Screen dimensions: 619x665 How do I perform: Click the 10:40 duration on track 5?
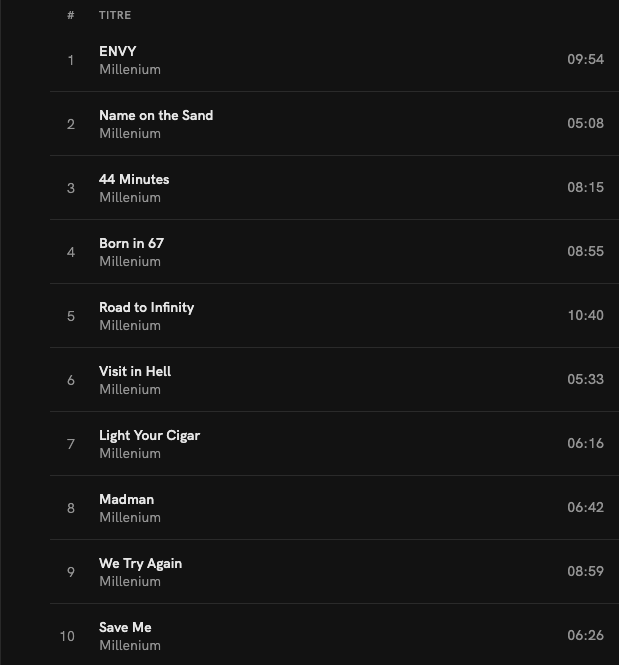(x=585, y=315)
